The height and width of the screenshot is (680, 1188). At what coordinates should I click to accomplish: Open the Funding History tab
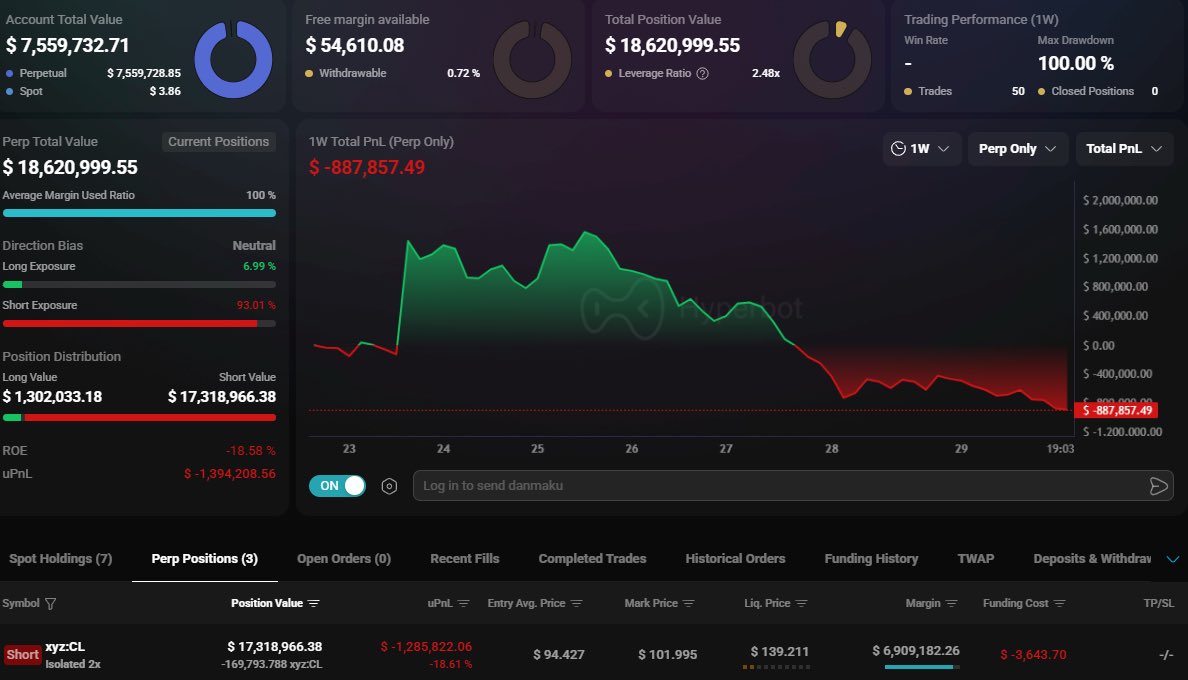871,559
